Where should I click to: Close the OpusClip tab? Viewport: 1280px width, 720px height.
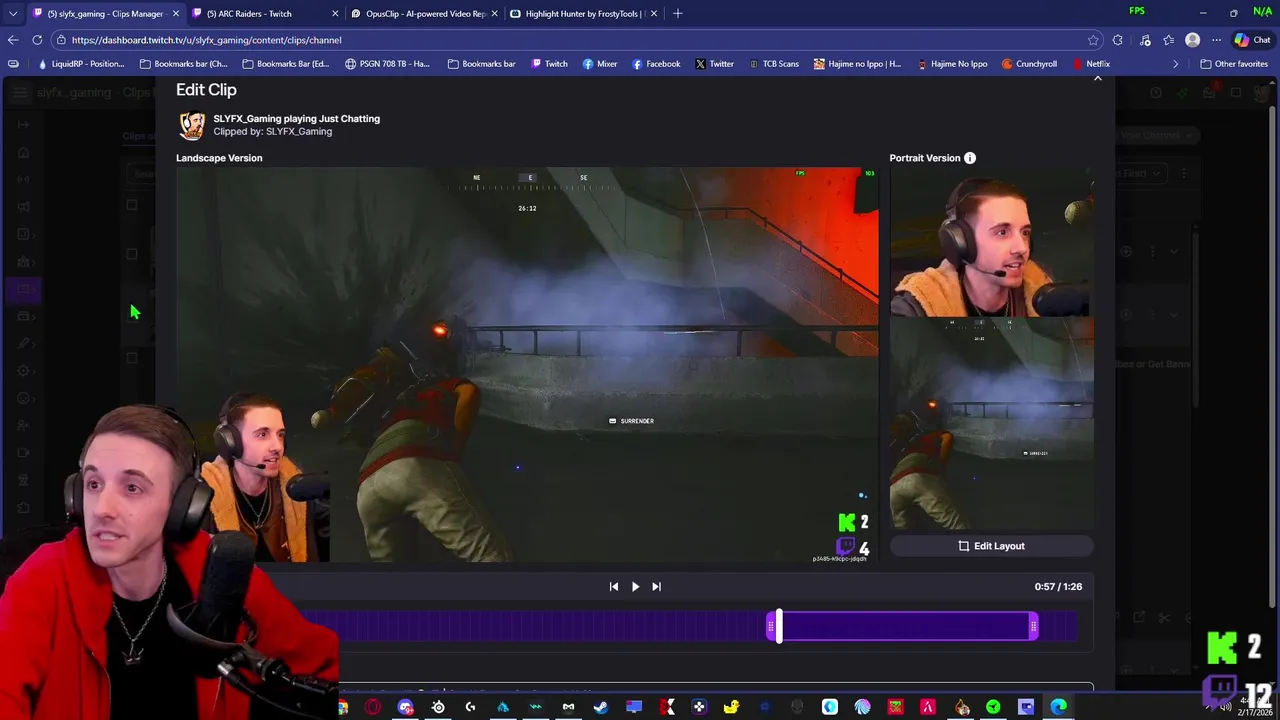tap(494, 14)
